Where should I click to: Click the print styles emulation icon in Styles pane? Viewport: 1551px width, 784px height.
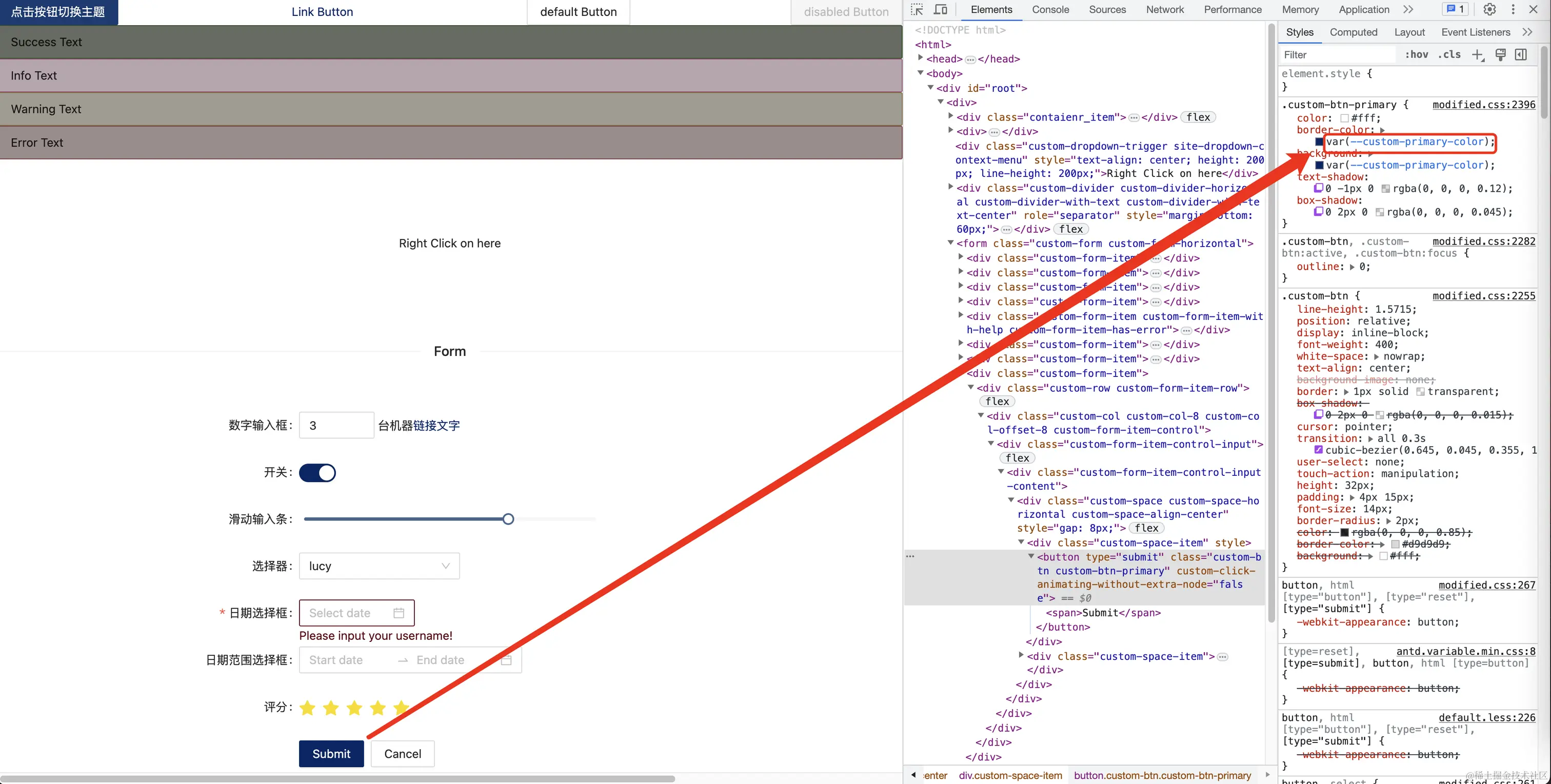[1500, 54]
